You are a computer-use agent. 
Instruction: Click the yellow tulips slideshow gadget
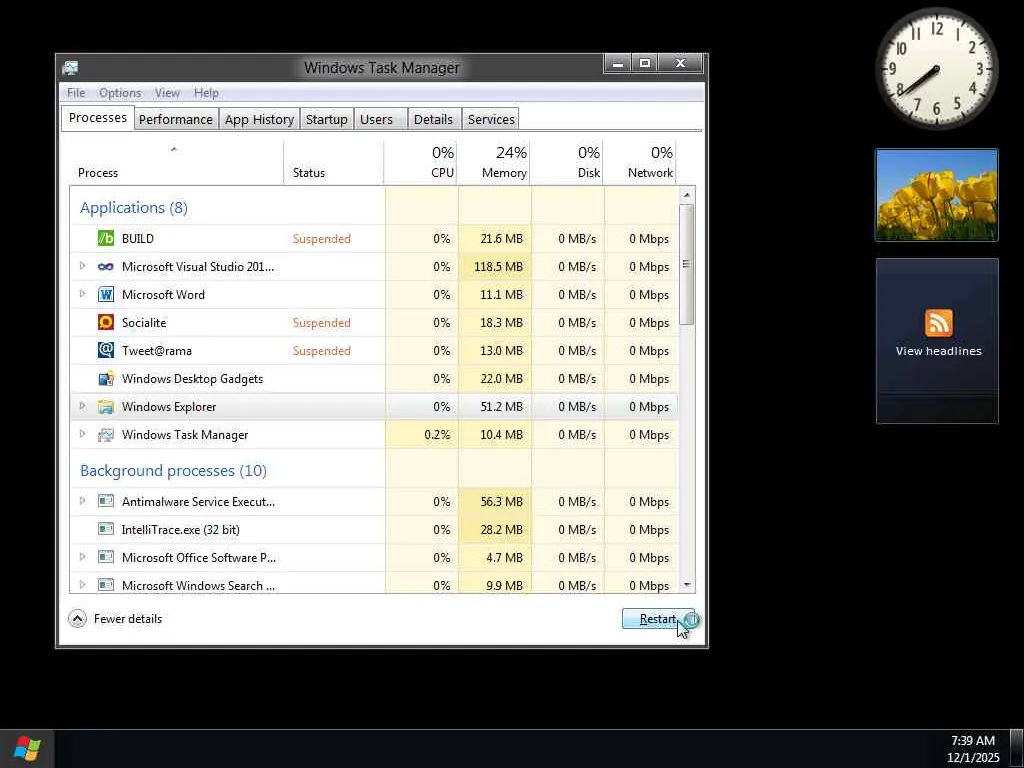click(x=936, y=195)
